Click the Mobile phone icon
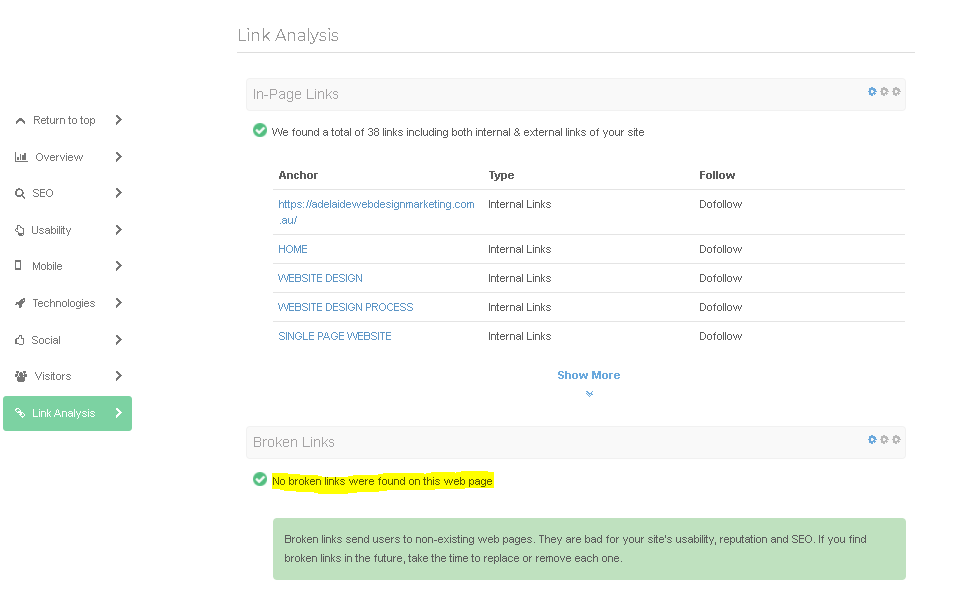This screenshot has width=954, height=613. pos(18,265)
